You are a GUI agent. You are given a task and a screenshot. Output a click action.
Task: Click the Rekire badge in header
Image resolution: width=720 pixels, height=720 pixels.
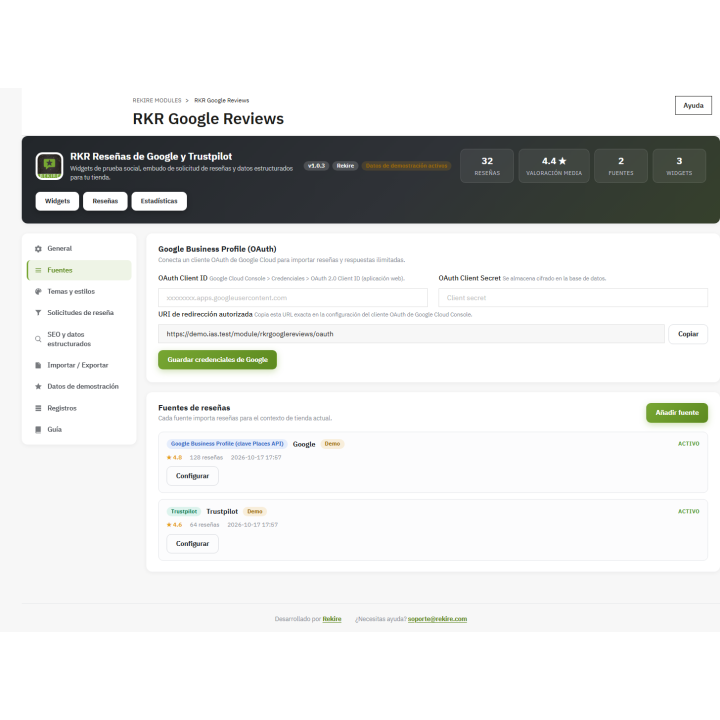click(x=345, y=166)
